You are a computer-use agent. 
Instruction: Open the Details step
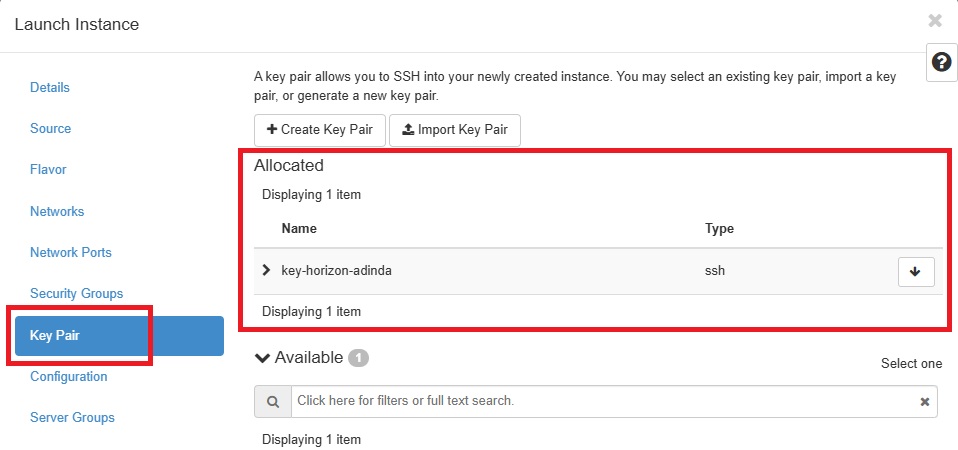[49, 87]
